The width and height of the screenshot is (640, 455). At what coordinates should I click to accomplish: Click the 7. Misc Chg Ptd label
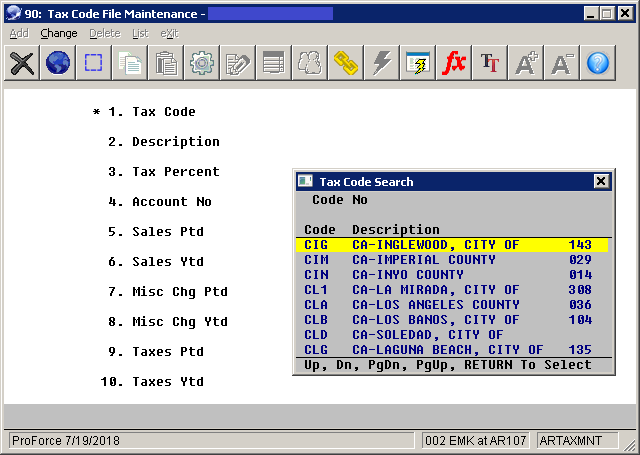[x=168, y=292]
